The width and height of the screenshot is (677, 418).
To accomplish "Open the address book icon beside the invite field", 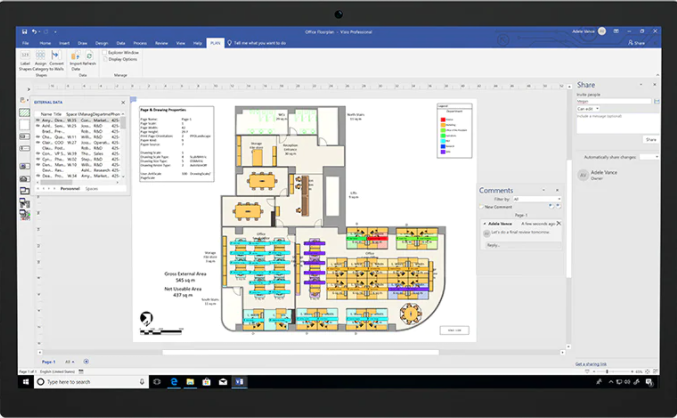I will pyautogui.click(x=657, y=101).
